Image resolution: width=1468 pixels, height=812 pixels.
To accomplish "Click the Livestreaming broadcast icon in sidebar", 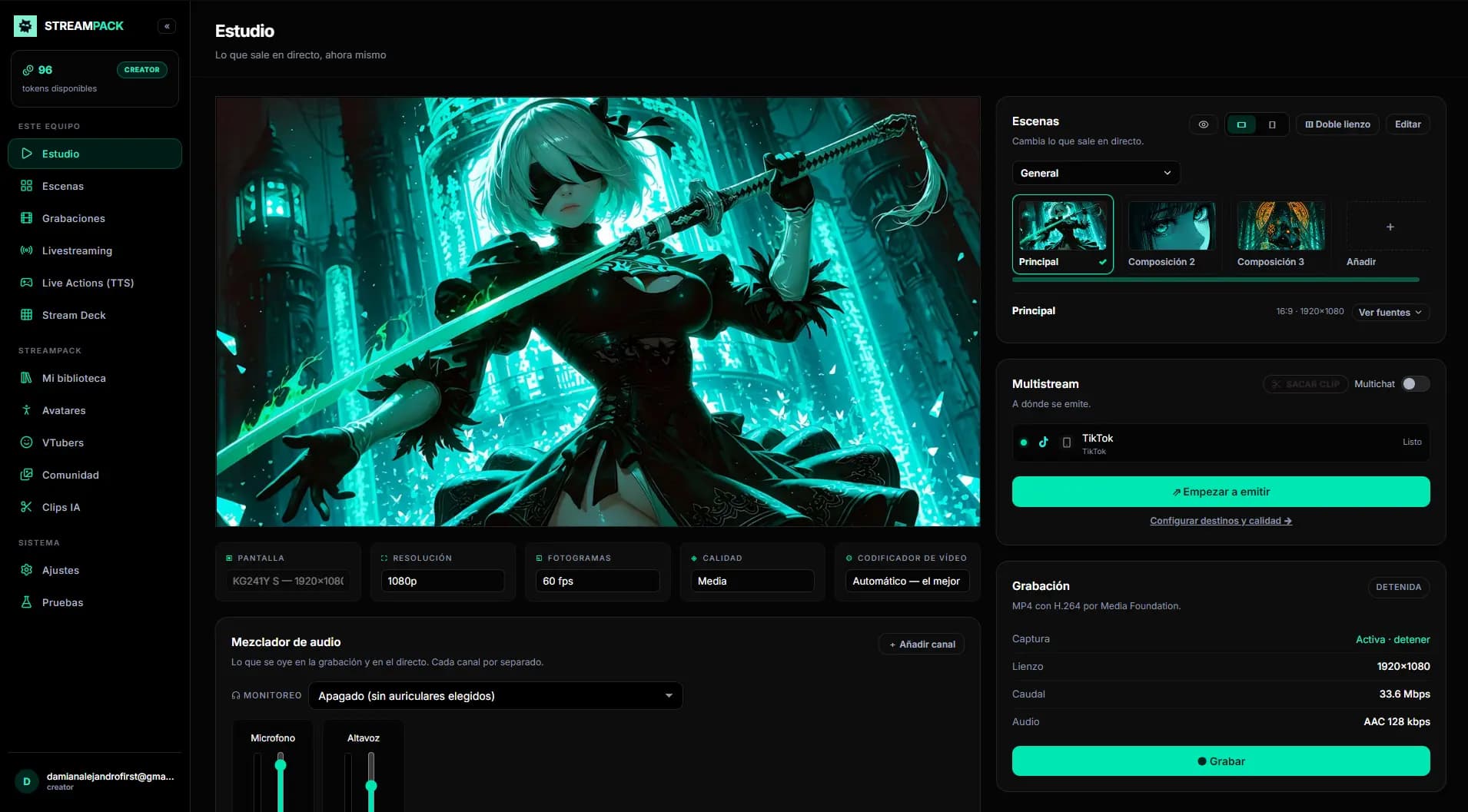I will (27, 250).
